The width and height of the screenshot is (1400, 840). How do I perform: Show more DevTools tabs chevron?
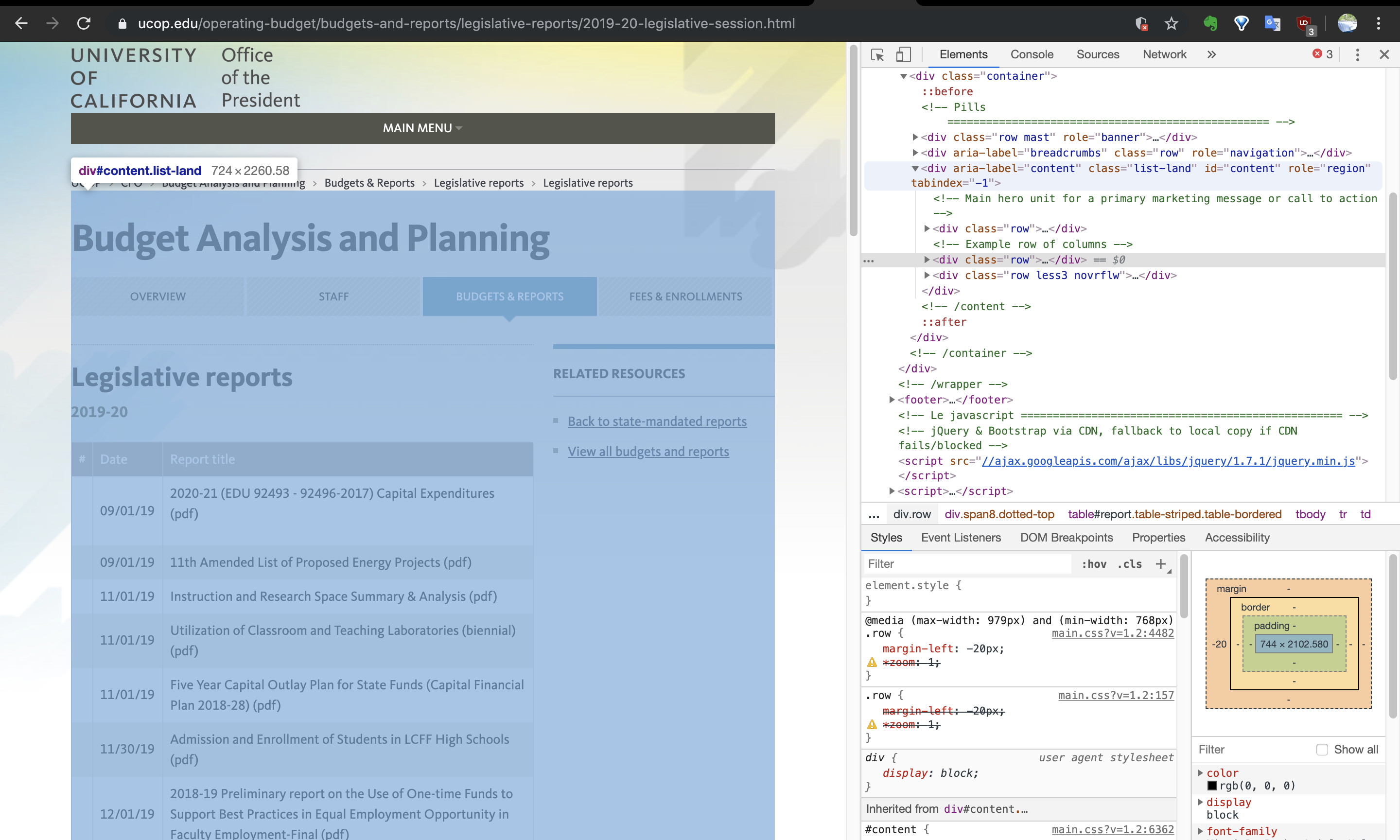[x=1211, y=54]
